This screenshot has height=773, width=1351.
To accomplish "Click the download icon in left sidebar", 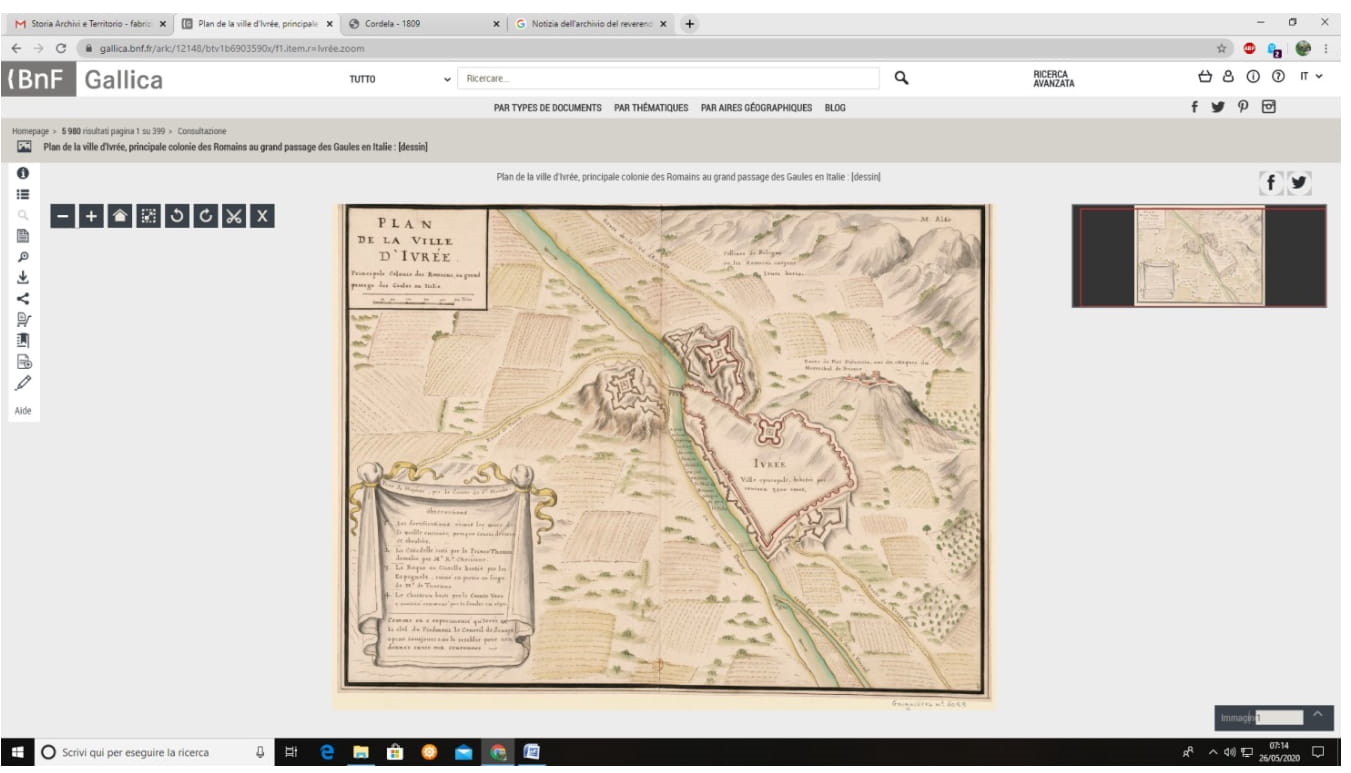I will [x=23, y=277].
